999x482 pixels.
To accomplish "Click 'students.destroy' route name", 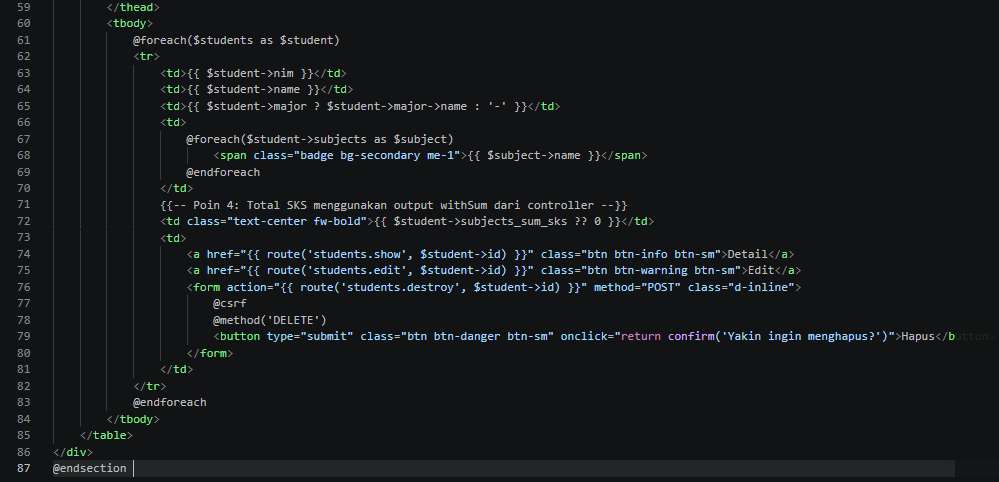I will pyautogui.click(x=403, y=287).
